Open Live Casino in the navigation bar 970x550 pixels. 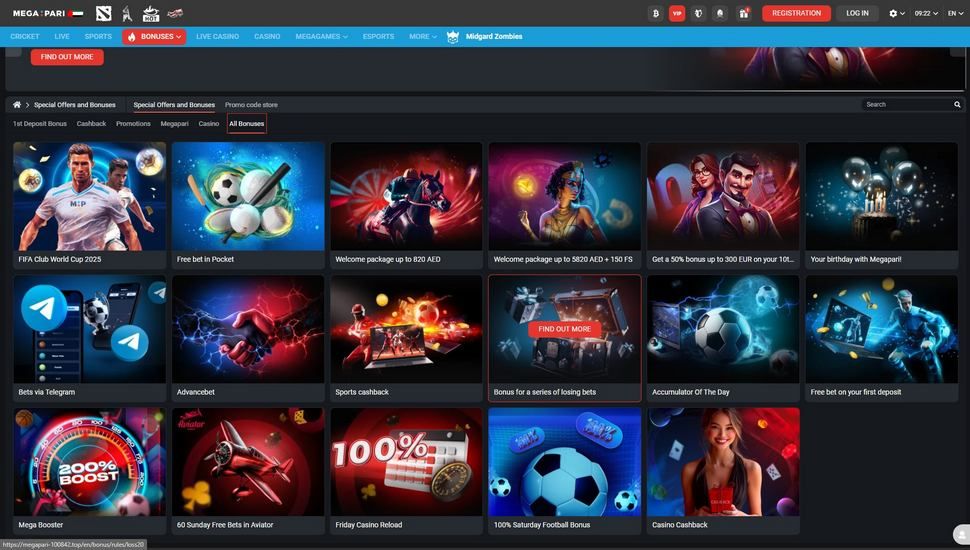[217, 37]
